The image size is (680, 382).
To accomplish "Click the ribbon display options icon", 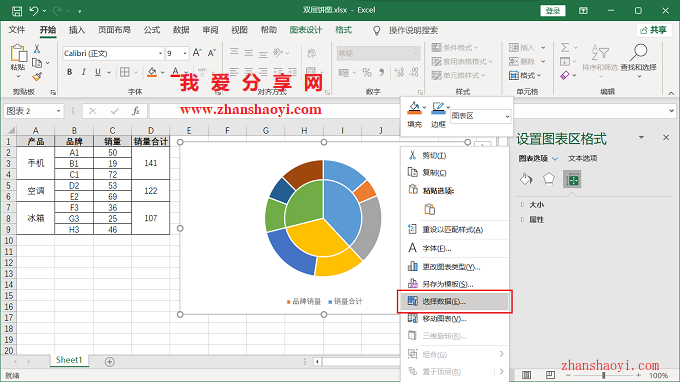I will tap(583, 11).
